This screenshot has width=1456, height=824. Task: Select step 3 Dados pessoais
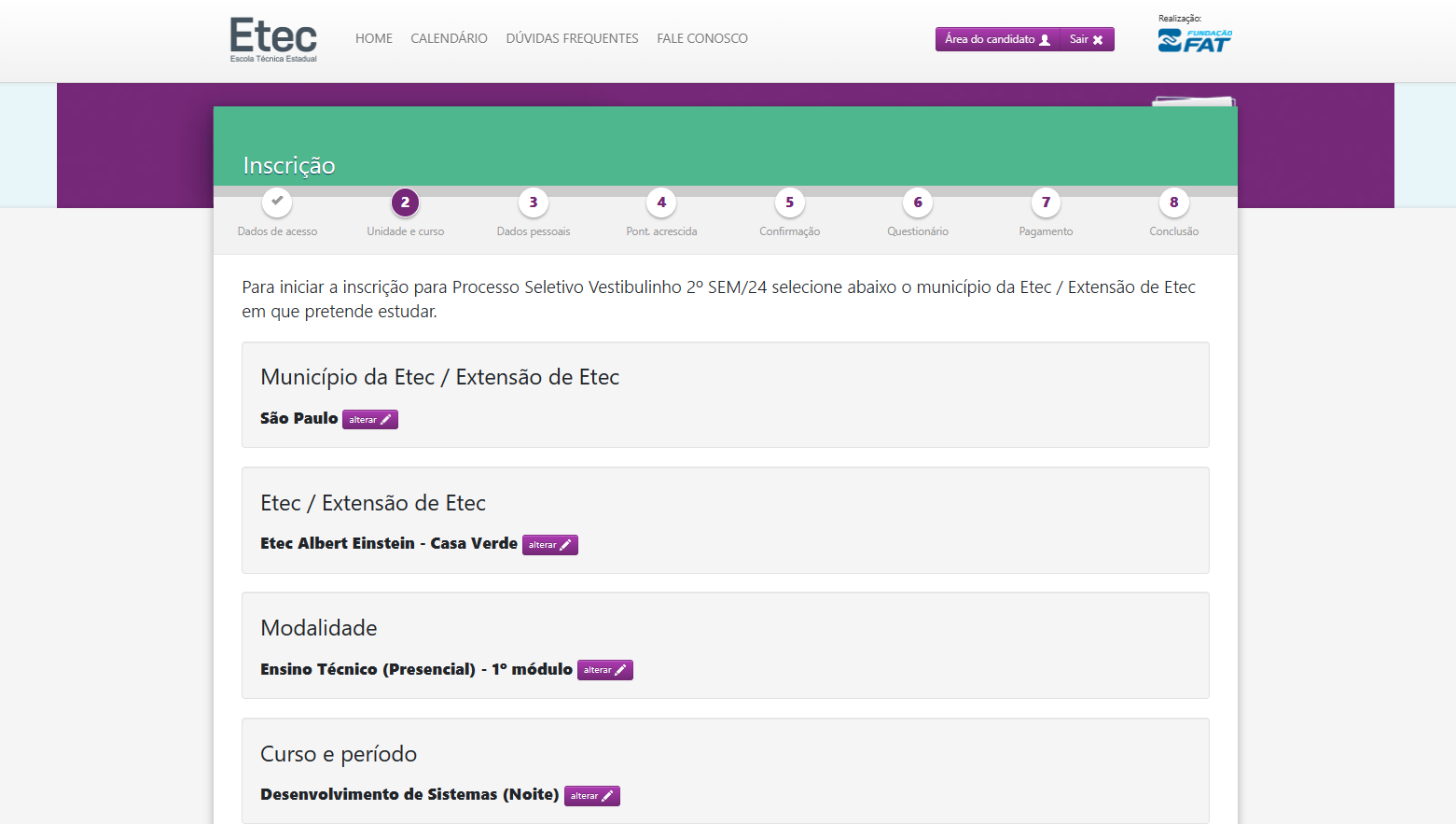click(x=534, y=203)
